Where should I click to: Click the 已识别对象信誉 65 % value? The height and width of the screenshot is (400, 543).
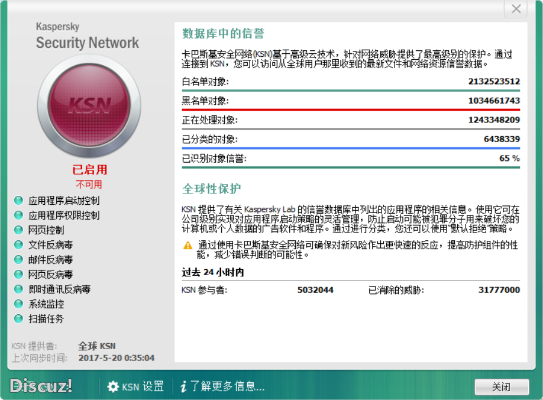[509, 158]
